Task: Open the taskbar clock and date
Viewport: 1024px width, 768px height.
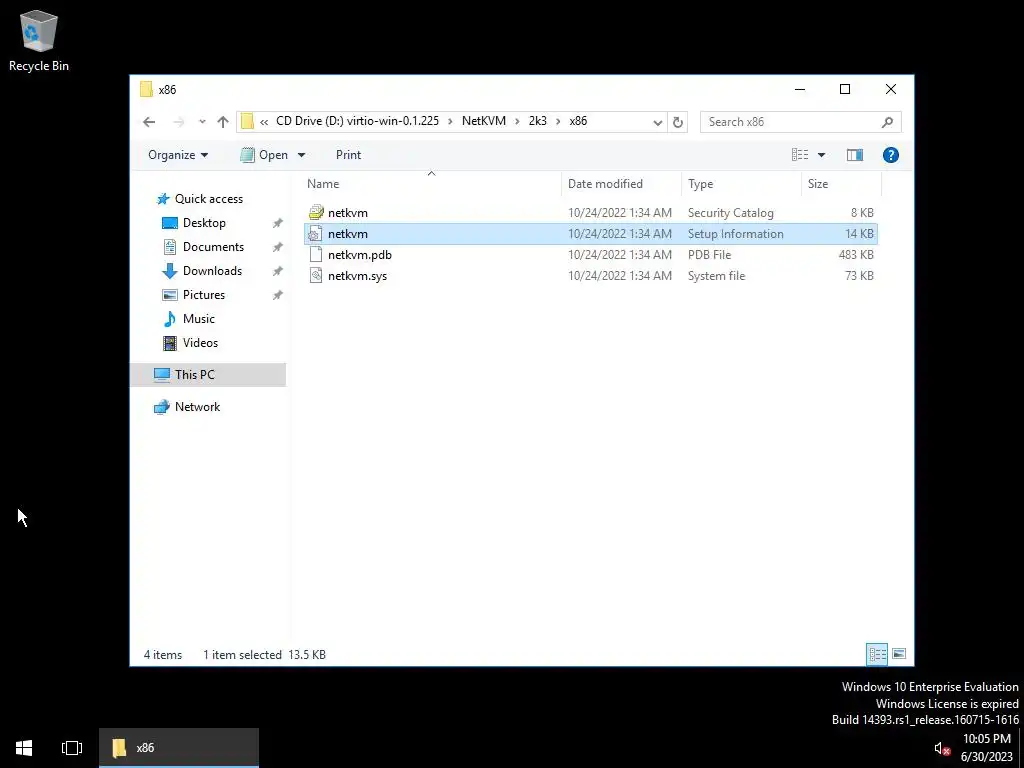Action: coord(986,748)
